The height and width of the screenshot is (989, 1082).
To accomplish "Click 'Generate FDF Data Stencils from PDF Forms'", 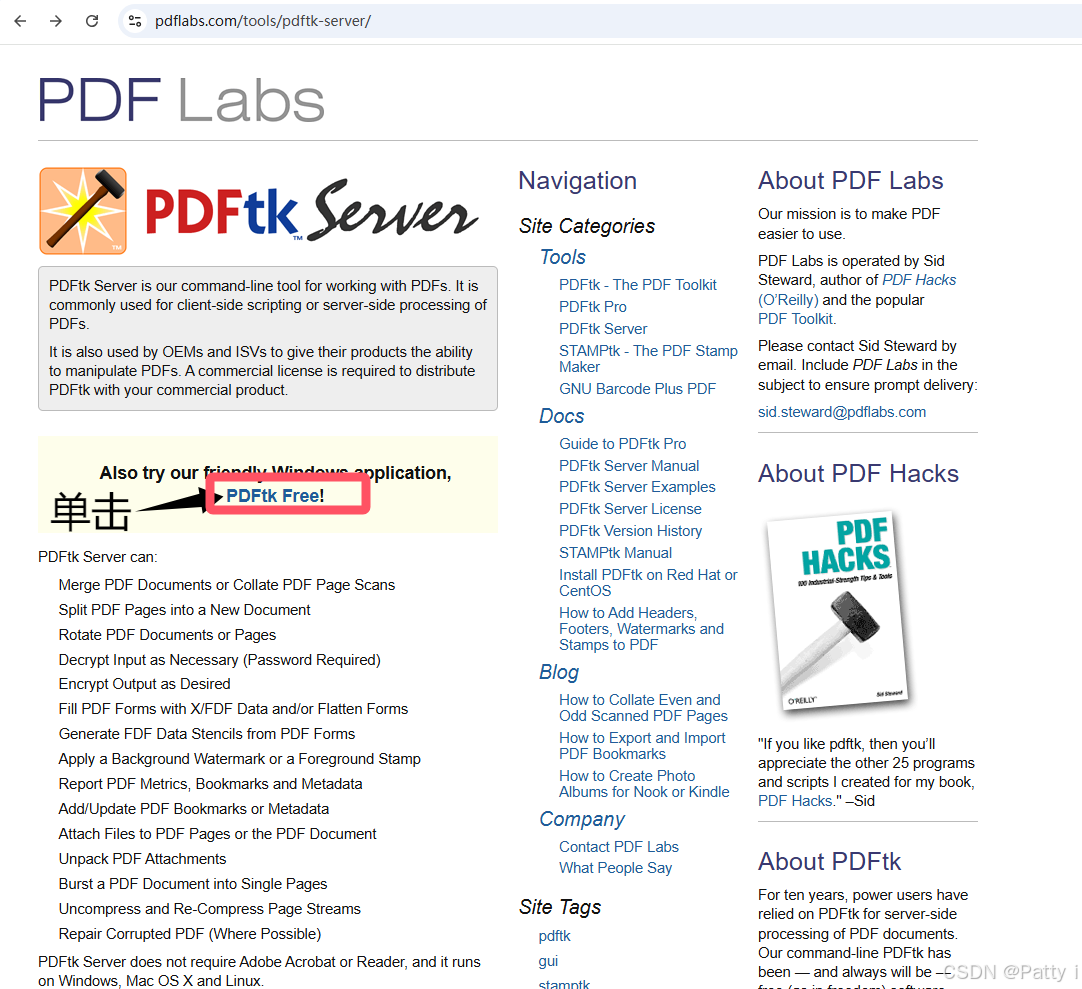I will [x=207, y=734].
